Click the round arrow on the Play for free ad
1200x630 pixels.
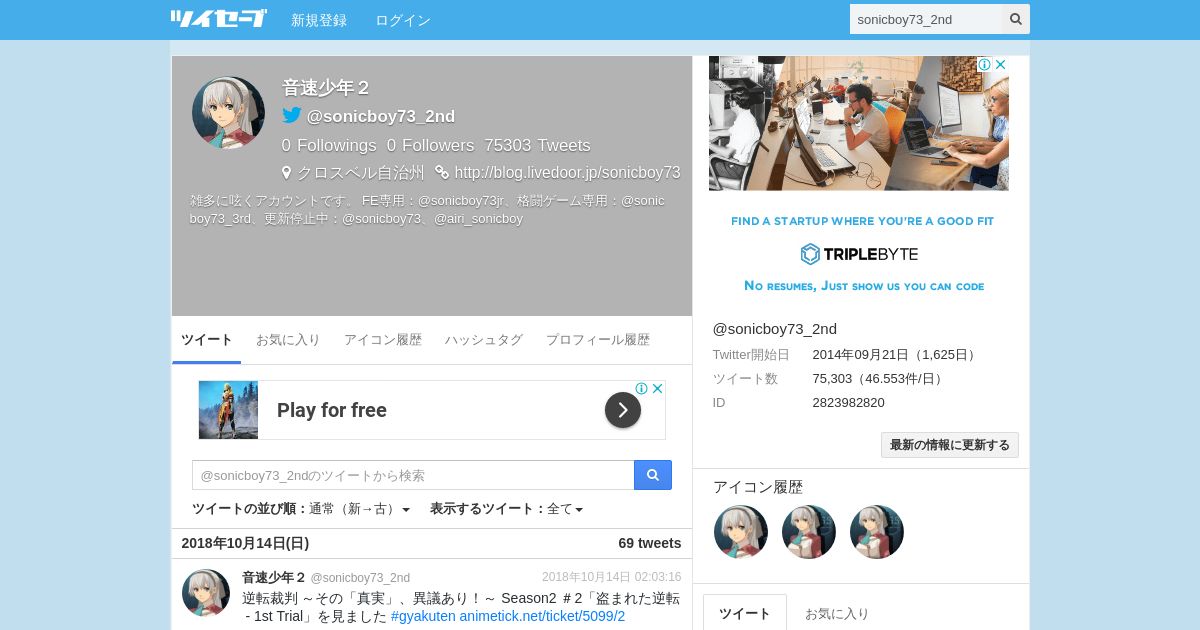pos(623,410)
